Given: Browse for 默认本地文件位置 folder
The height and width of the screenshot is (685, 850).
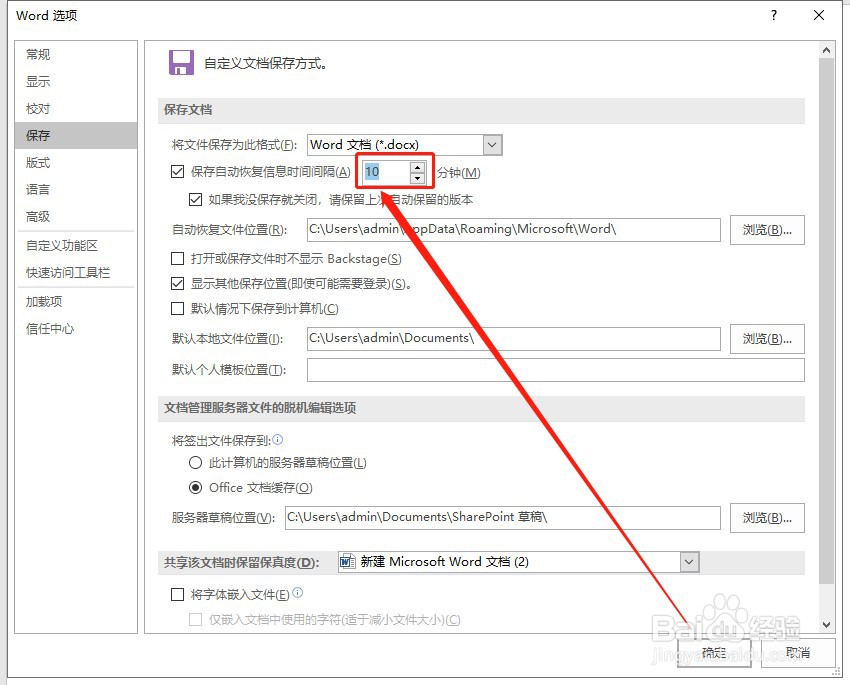Looking at the screenshot, I should (x=767, y=339).
